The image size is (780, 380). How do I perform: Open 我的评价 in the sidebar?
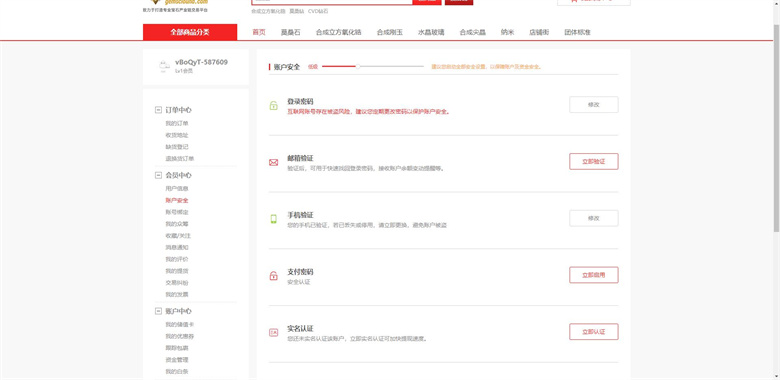[x=177, y=259]
